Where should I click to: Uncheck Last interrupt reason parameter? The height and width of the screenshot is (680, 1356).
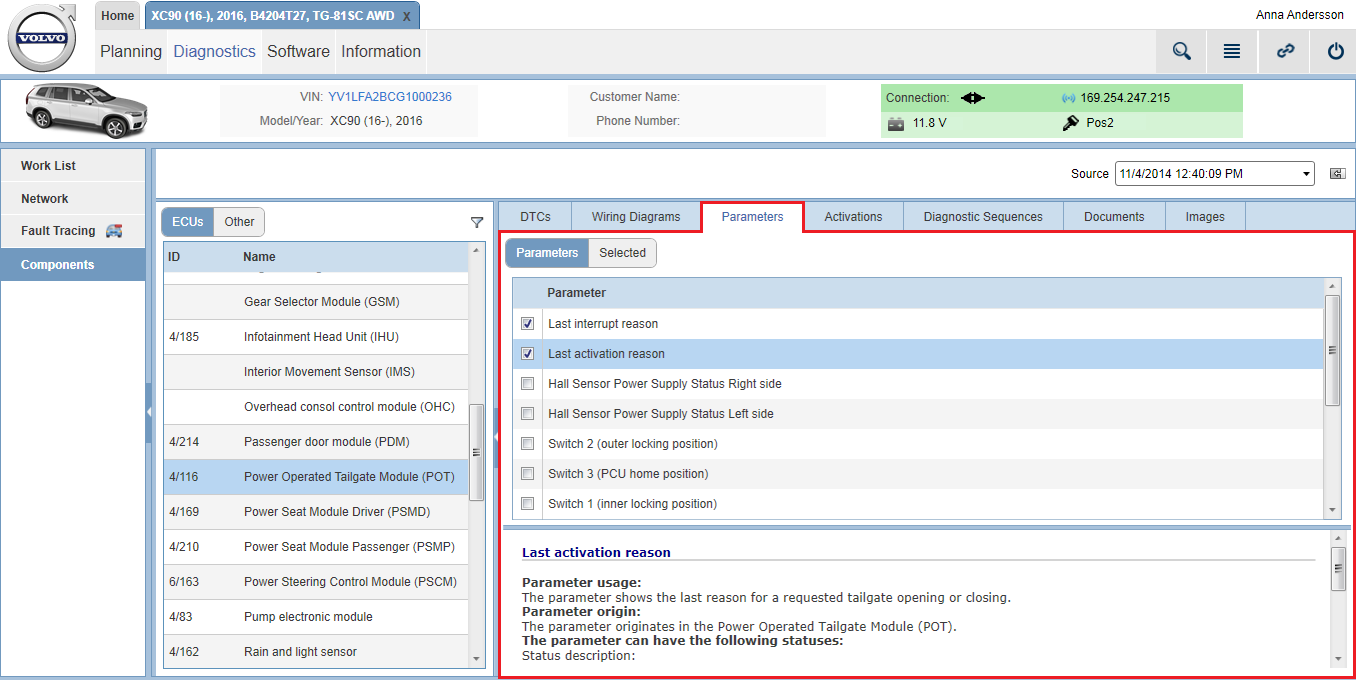click(528, 324)
